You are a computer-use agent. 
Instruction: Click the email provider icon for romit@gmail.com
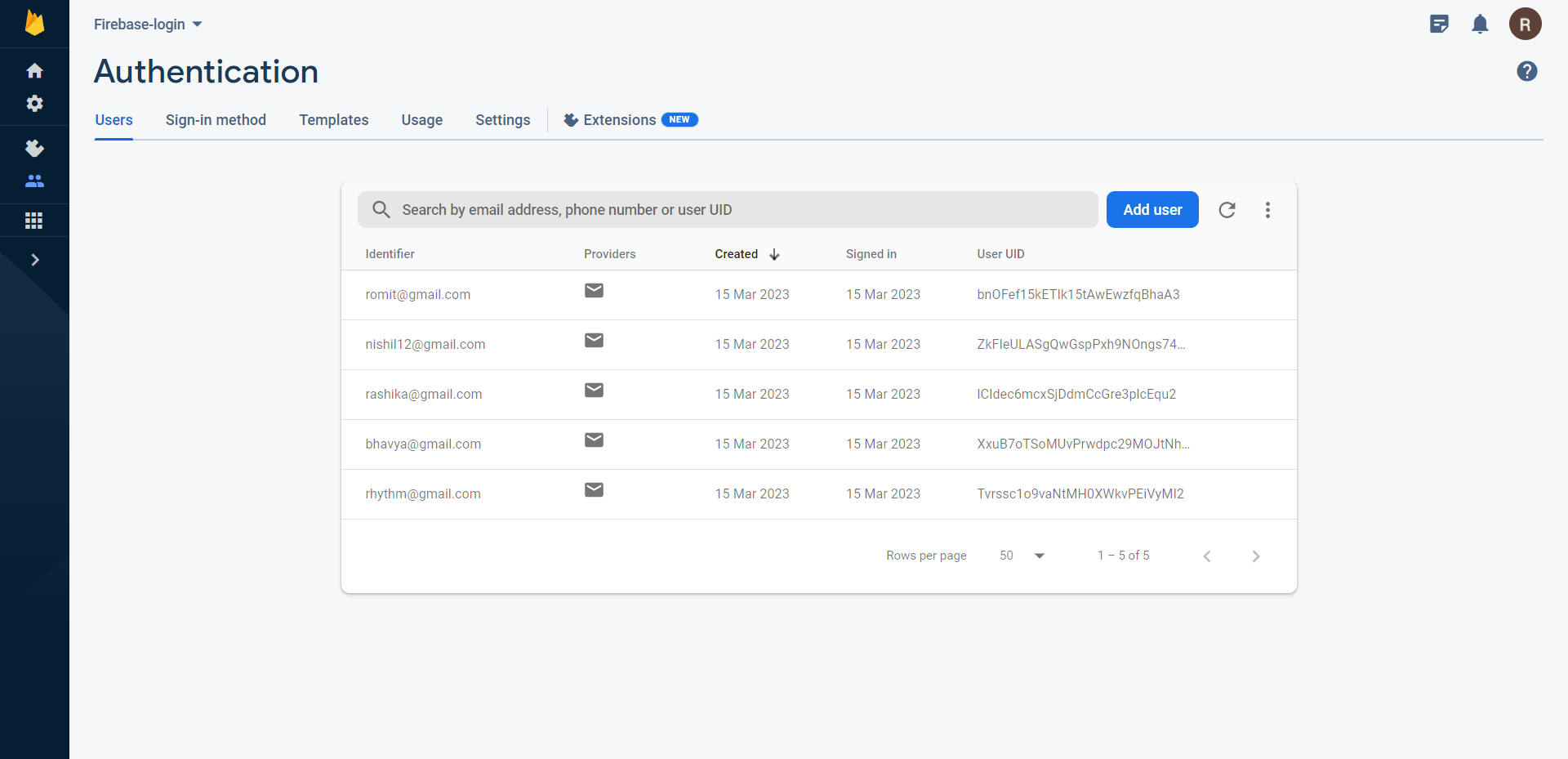594,291
